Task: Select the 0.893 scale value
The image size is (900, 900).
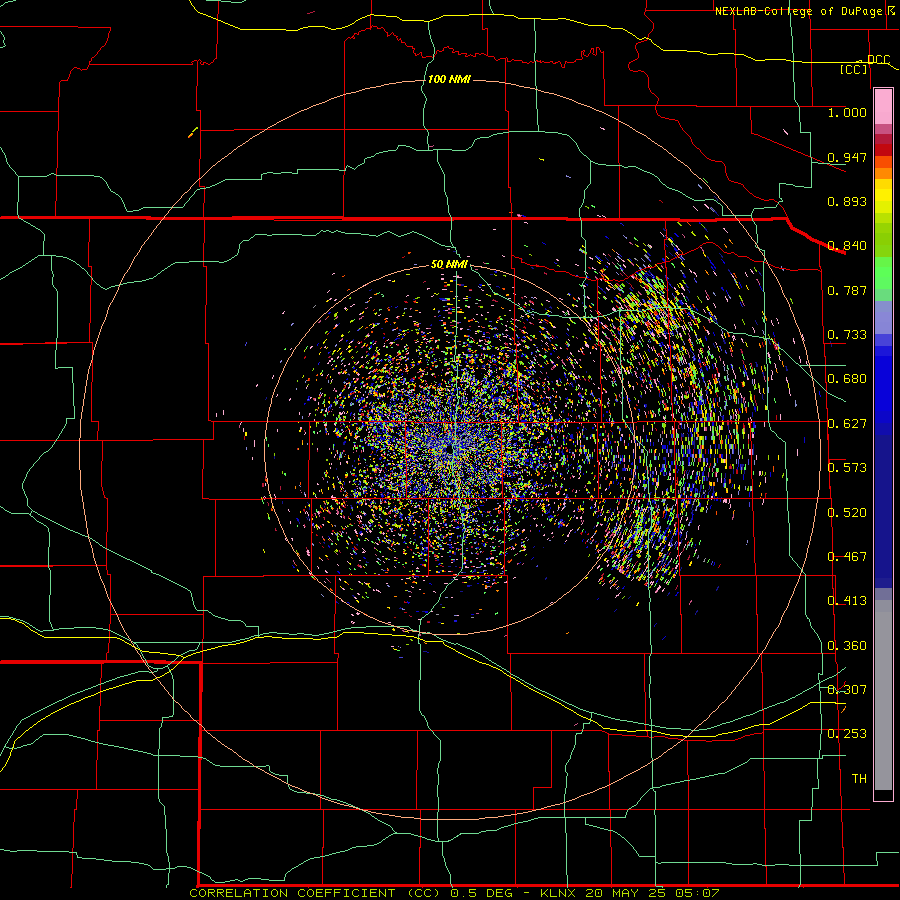Action: [847, 201]
